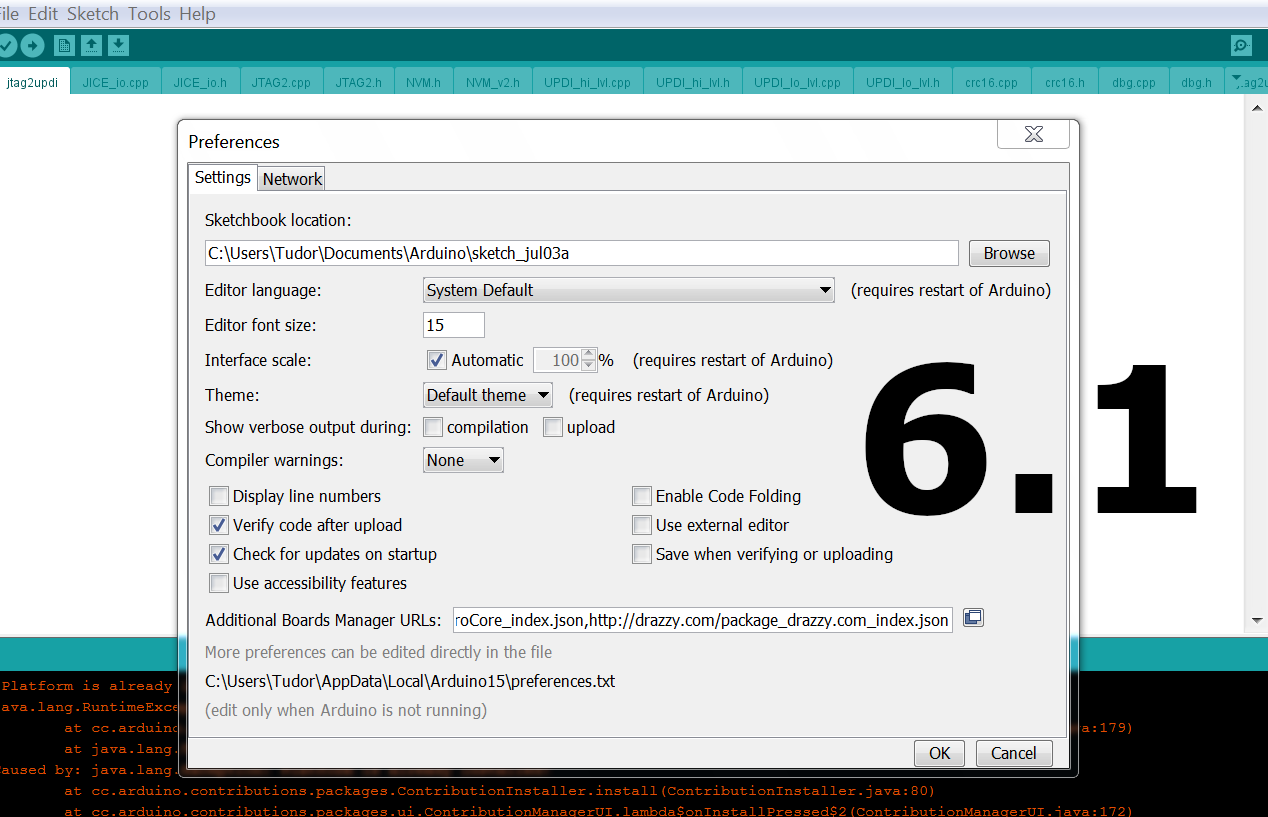The image size is (1268, 817).
Task: Open a sketch with the Open icon
Action: 91,45
